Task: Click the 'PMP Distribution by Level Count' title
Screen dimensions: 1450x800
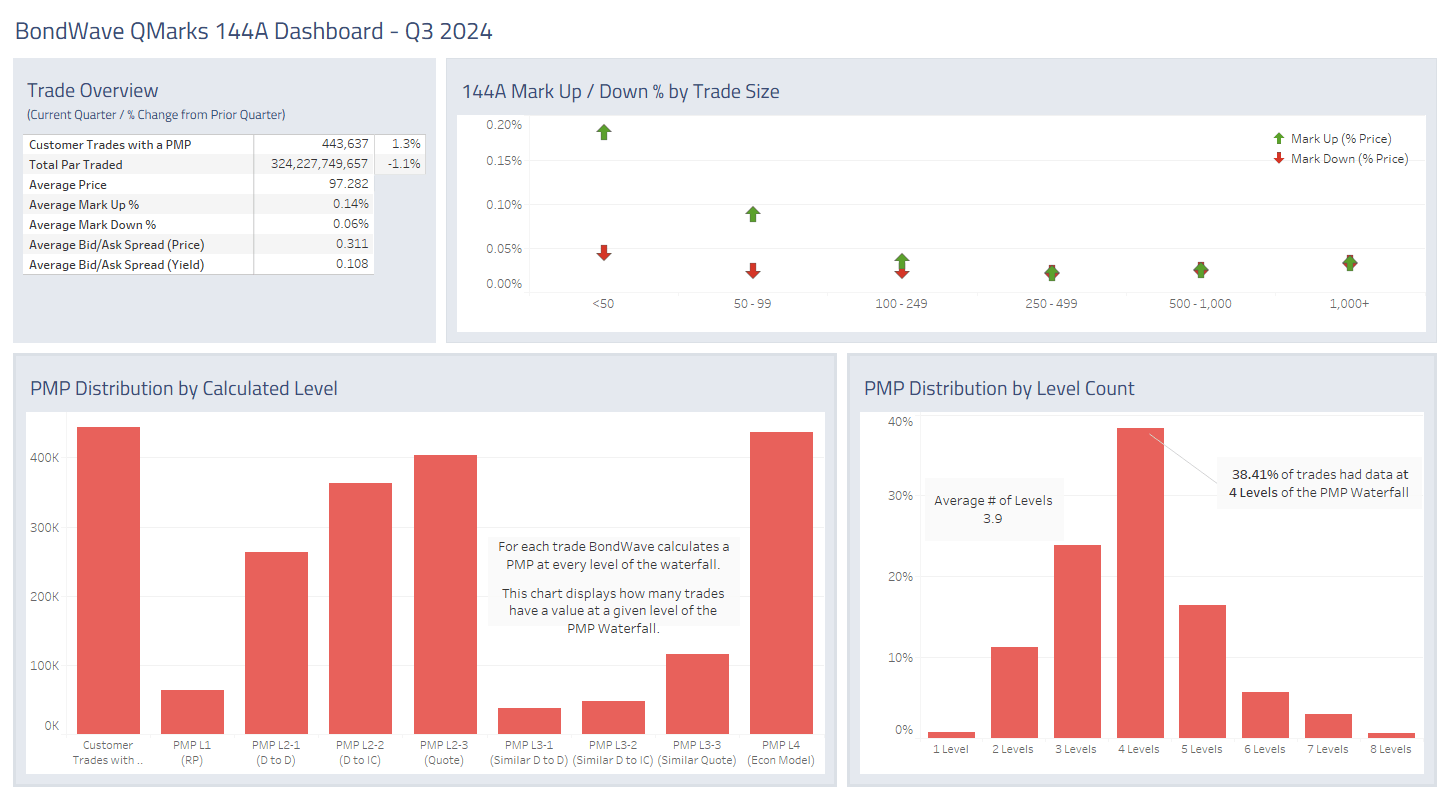Action: 999,388
